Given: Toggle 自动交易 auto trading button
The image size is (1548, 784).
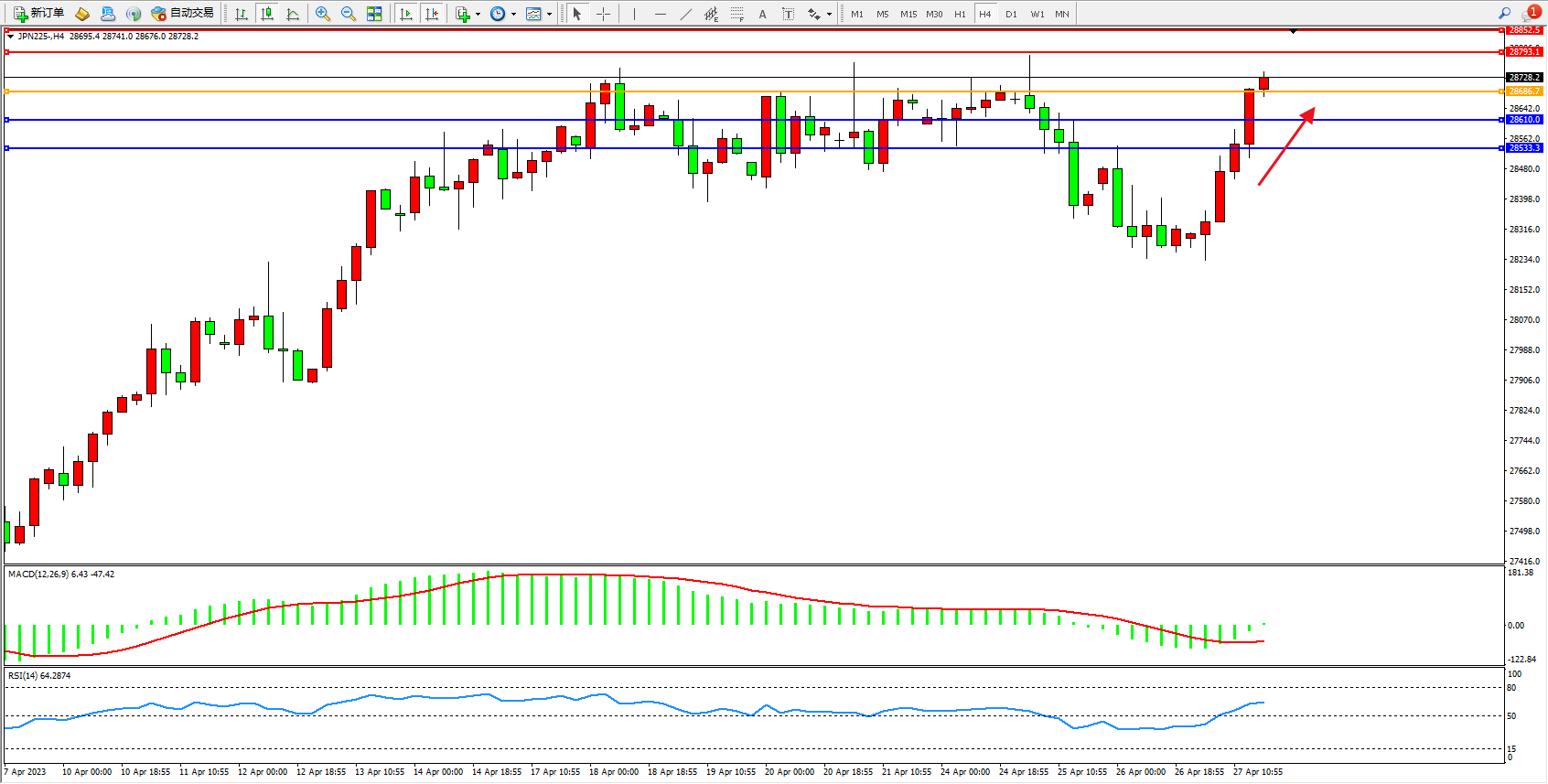Looking at the screenshot, I should click(x=182, y=14).
